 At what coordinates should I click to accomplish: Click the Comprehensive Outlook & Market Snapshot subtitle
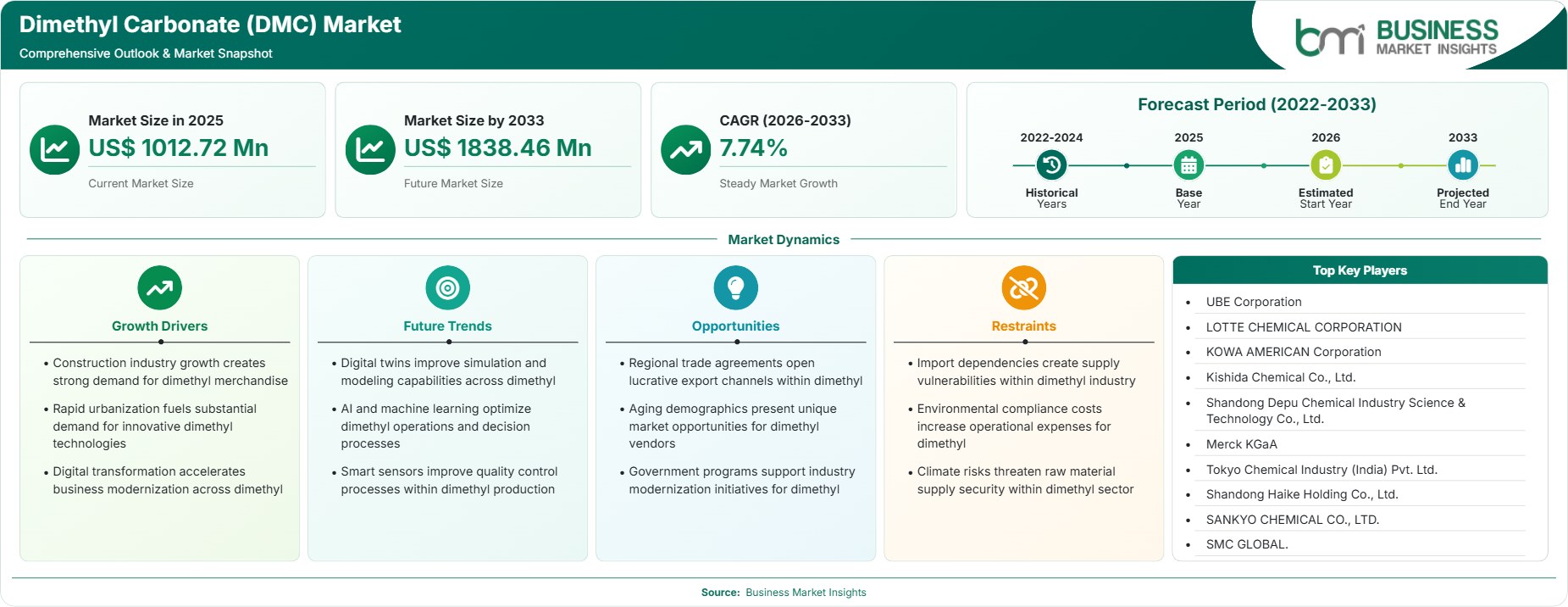[x=146, y=53]
